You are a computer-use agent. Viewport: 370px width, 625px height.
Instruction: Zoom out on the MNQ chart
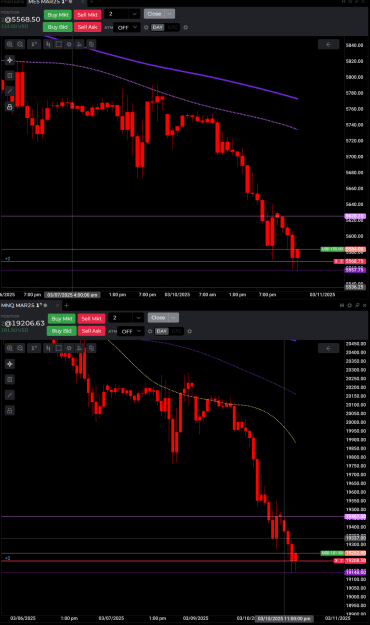[20, 348]
